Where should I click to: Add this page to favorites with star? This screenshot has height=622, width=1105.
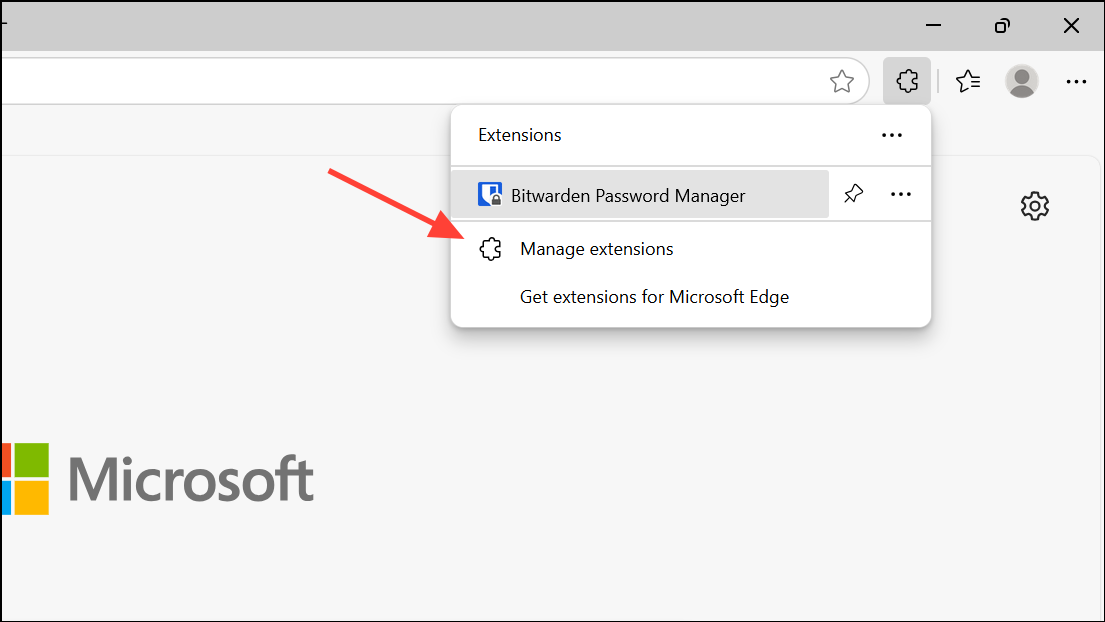pyautogui.click(x=841, y=82)
